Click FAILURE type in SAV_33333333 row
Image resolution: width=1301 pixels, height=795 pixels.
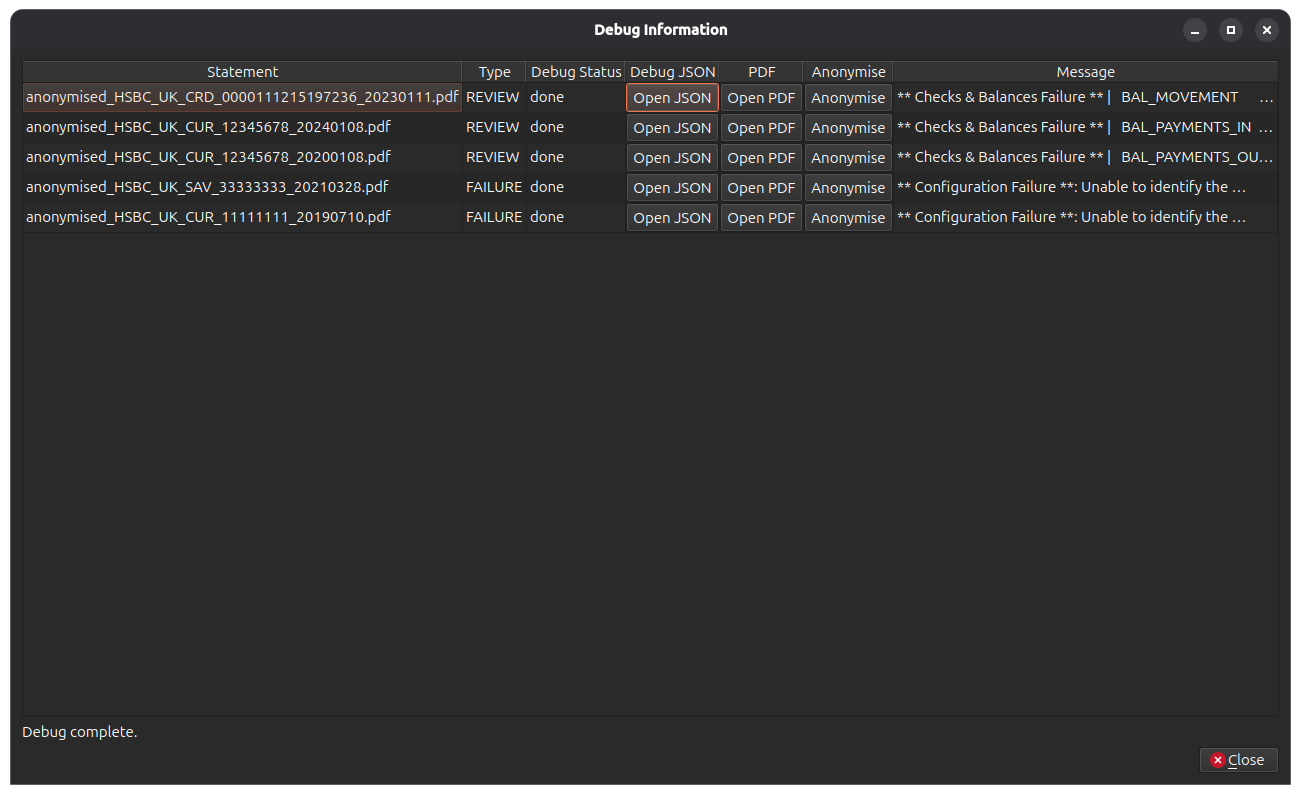[x=493, y=187]
